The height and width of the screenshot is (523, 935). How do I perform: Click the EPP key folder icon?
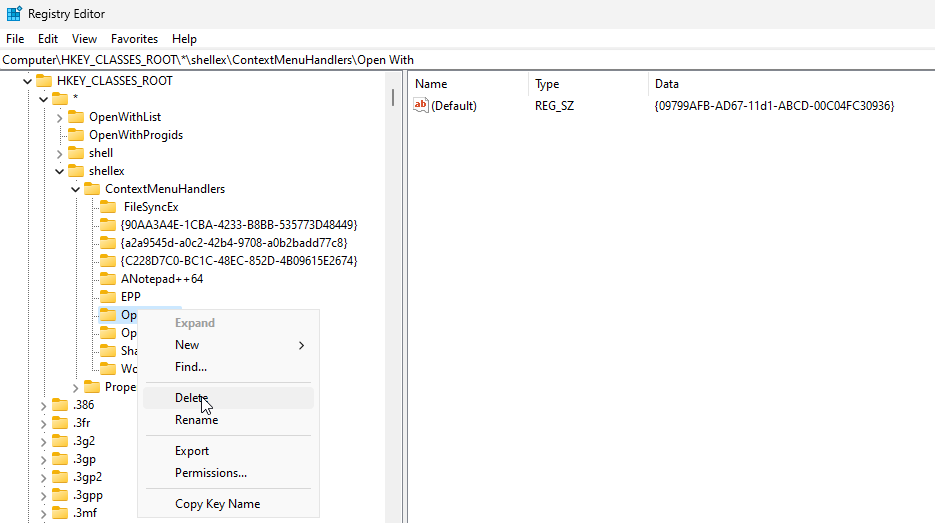[x=108, y=297]
